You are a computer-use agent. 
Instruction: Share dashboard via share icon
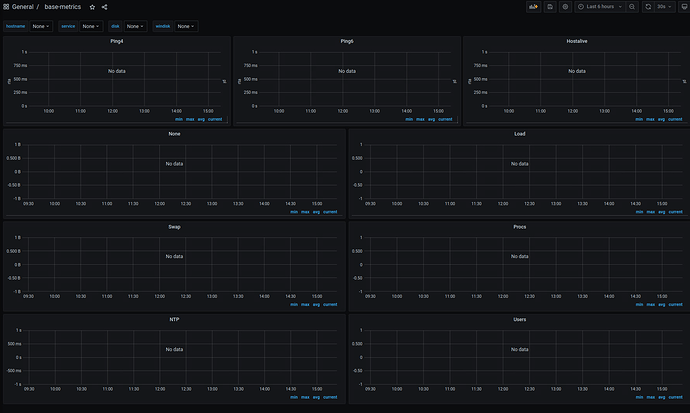click(104, 7)
